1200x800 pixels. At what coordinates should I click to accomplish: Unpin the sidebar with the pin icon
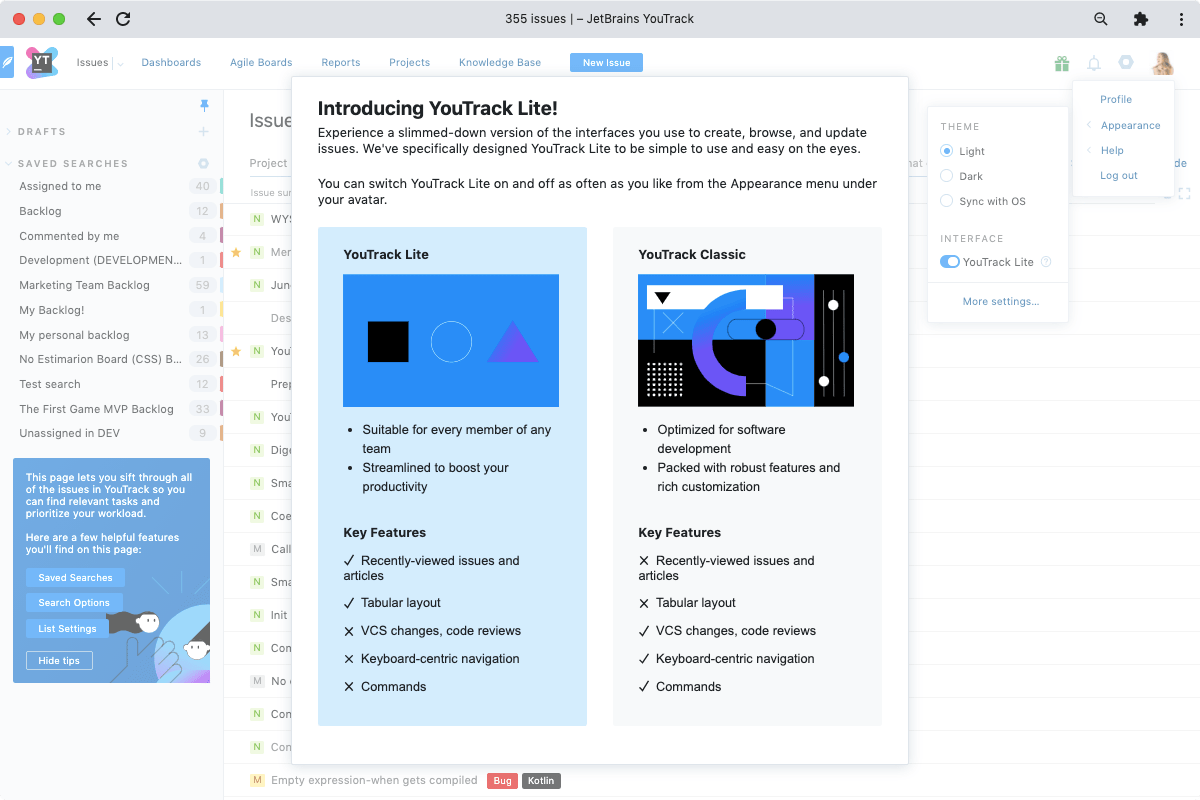tap(205, 105)
